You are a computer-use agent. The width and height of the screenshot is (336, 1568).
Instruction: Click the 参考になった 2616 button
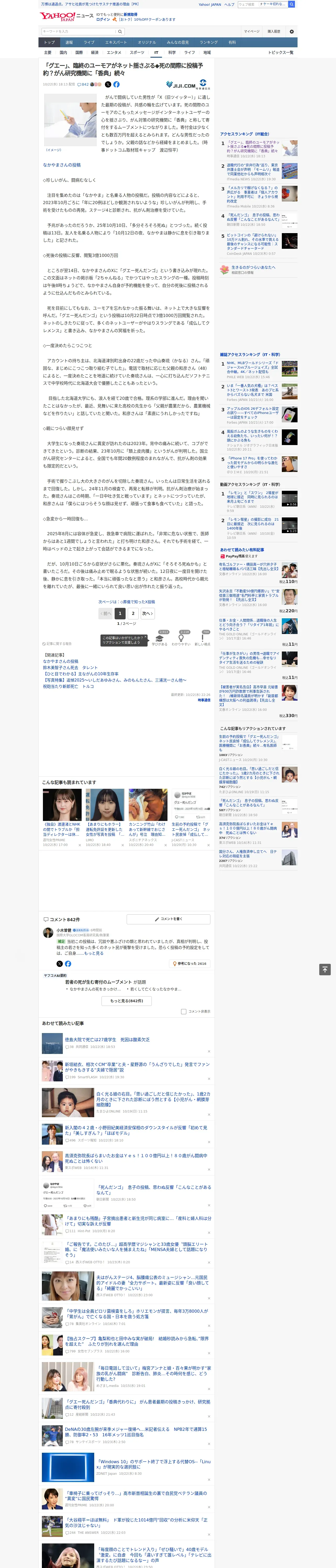click(x=190, y=964)
